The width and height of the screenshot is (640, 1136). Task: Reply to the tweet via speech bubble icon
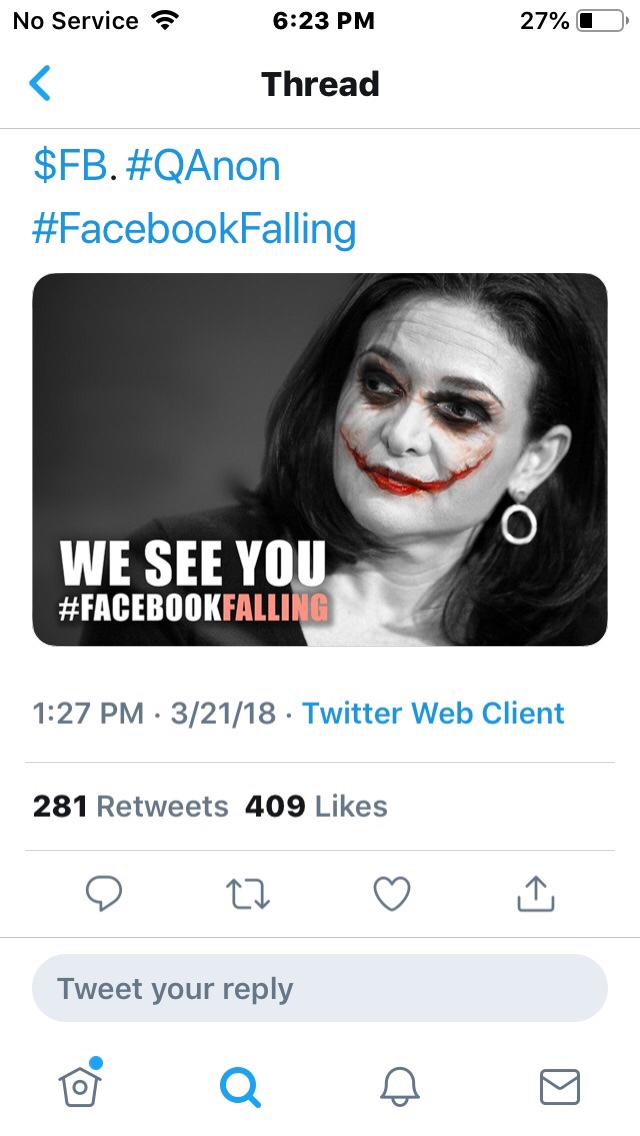(x=103, y=894)
